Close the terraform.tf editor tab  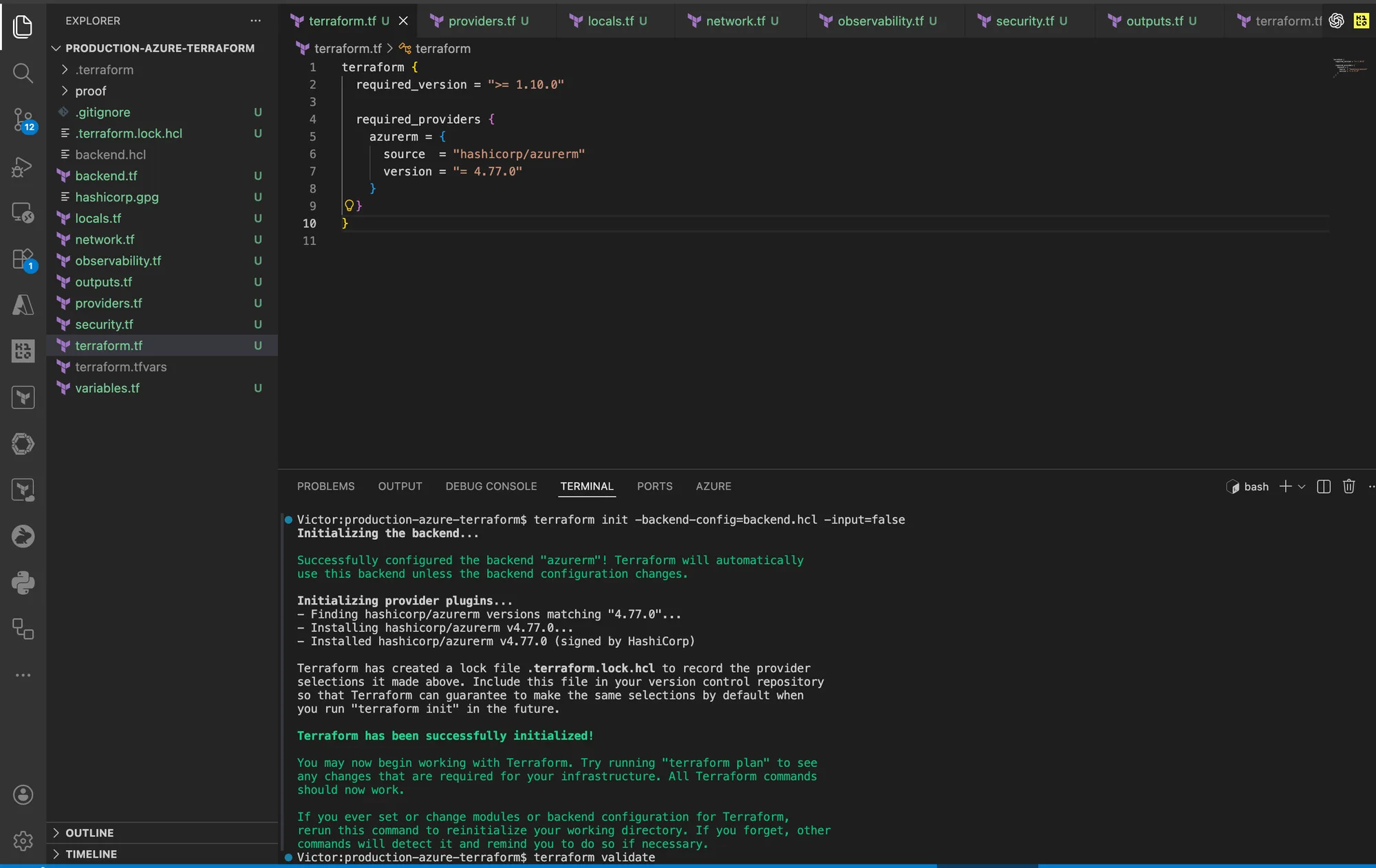tap(403, 21)
